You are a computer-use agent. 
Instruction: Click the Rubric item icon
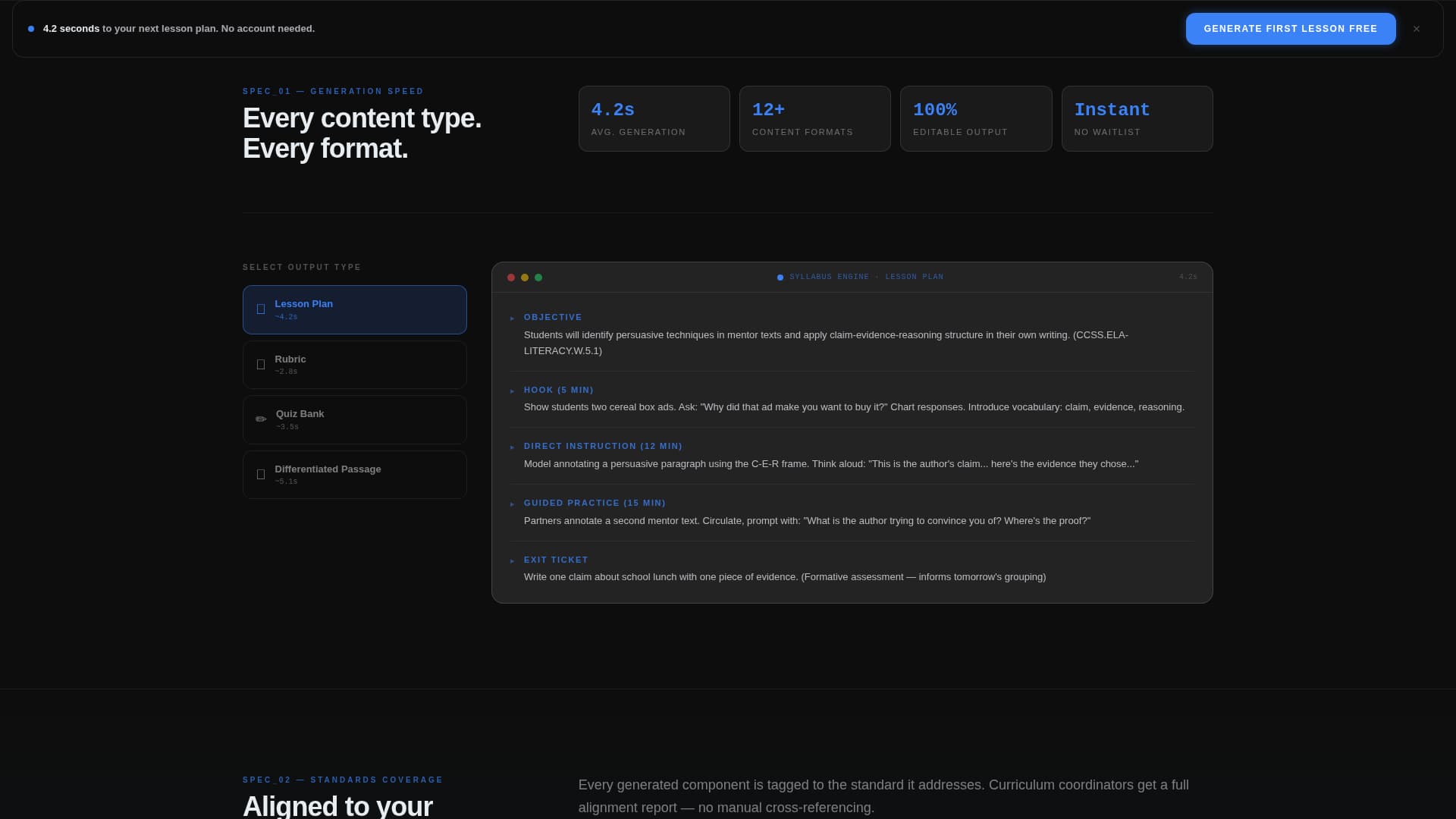(261, 365)
